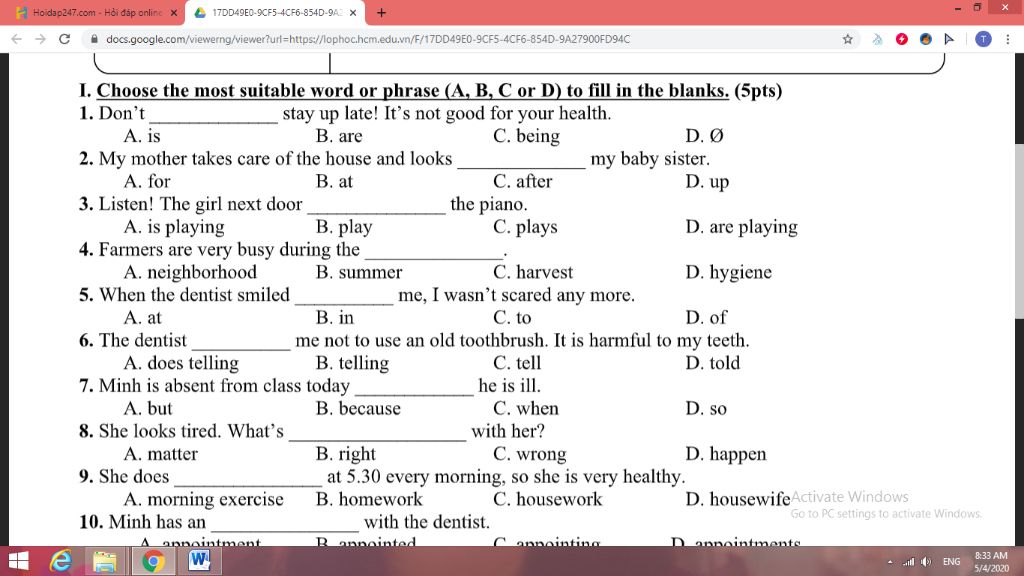Click answer 'B. homework' in question 9
Screen dimensions: 1024x576
coord(369,499)
